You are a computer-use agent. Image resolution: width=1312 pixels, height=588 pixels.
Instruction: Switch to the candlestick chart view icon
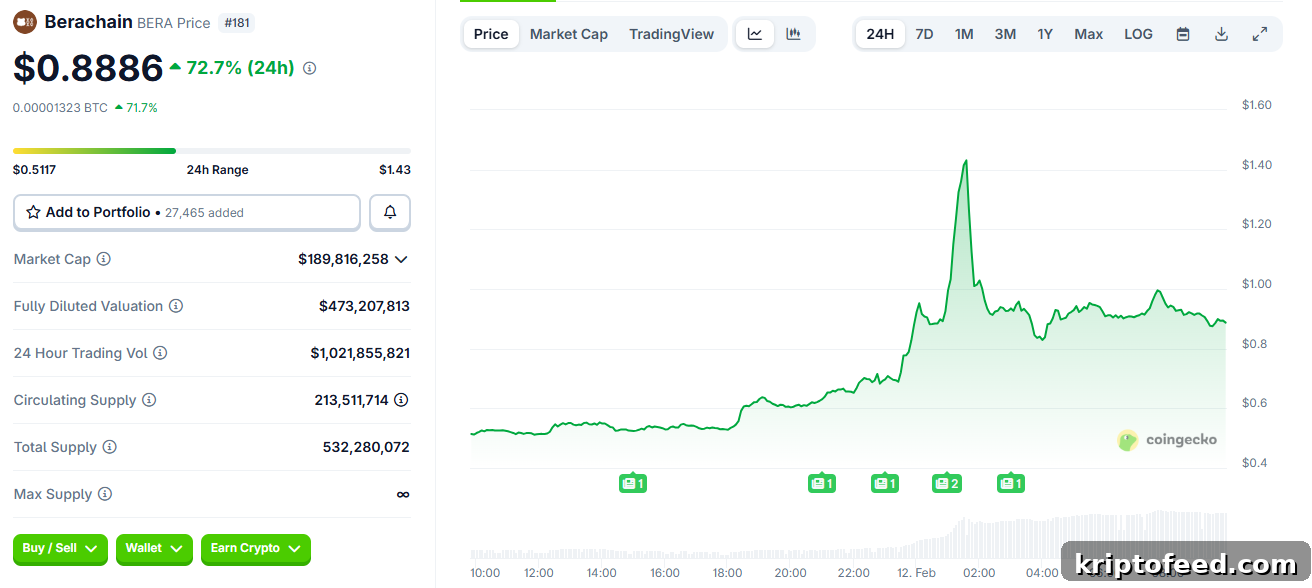tap(793, 34)
